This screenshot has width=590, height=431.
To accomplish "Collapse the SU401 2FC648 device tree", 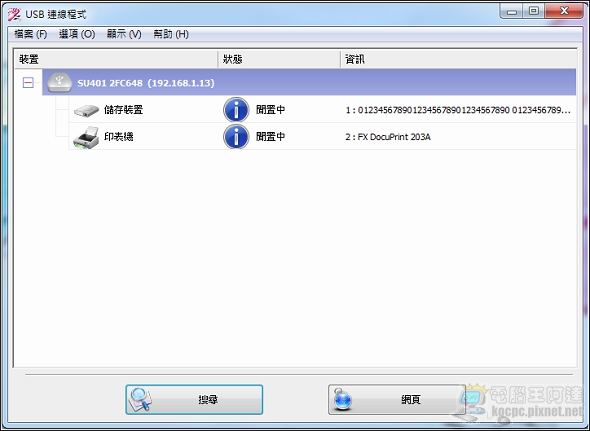I will pos(28,82).
